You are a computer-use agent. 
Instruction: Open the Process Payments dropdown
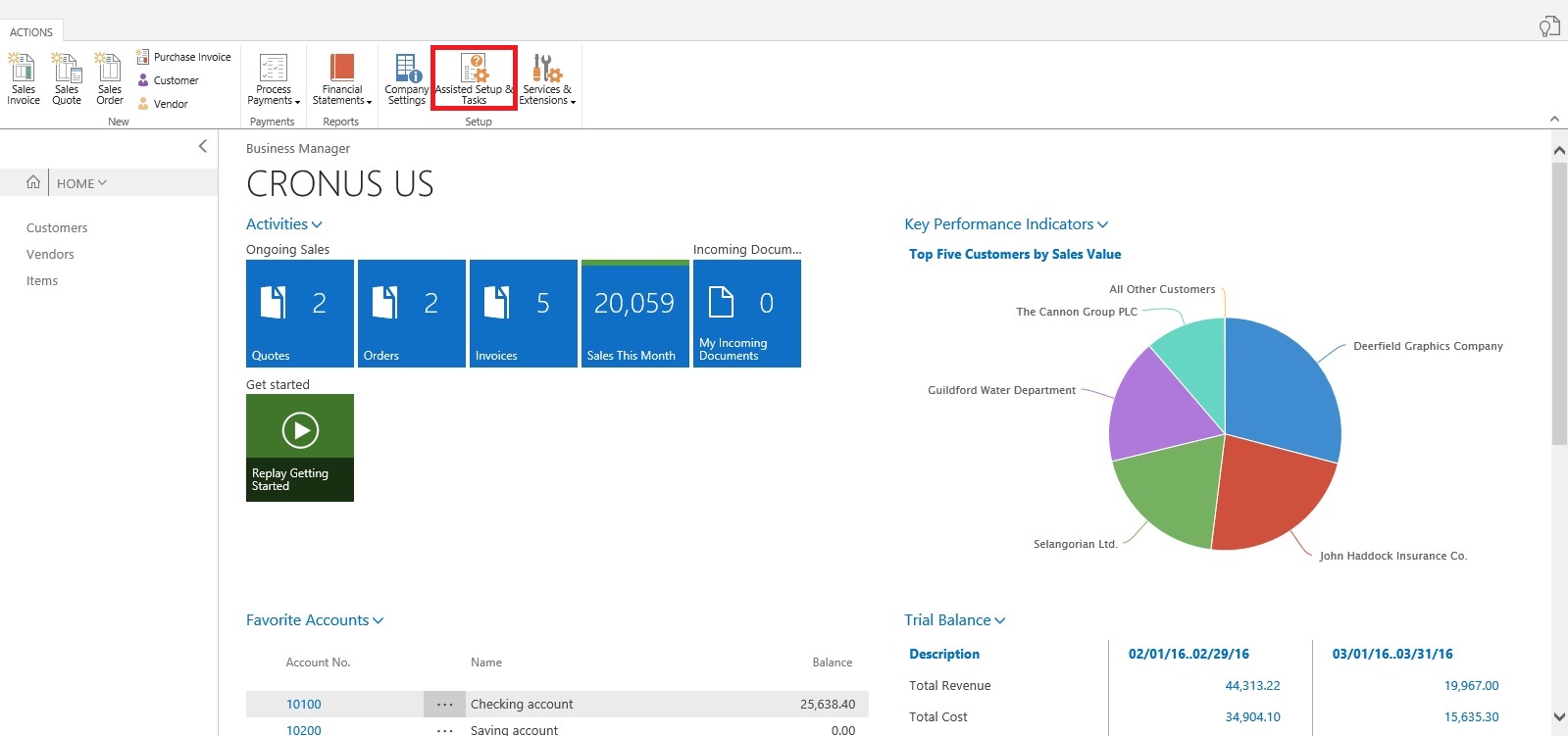[x=274, y=79]
